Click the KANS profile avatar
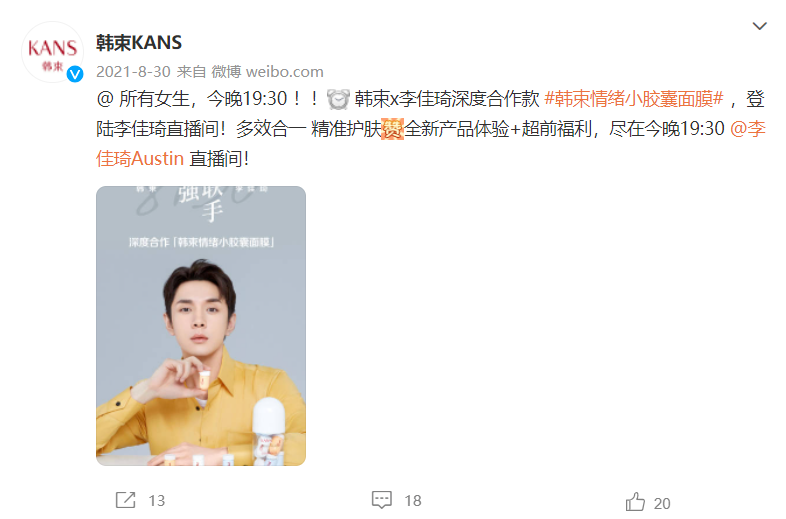 tap(52, 53)
